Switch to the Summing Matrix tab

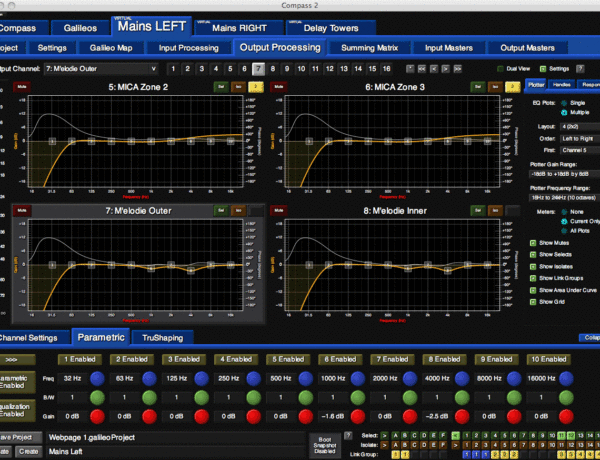369,47
